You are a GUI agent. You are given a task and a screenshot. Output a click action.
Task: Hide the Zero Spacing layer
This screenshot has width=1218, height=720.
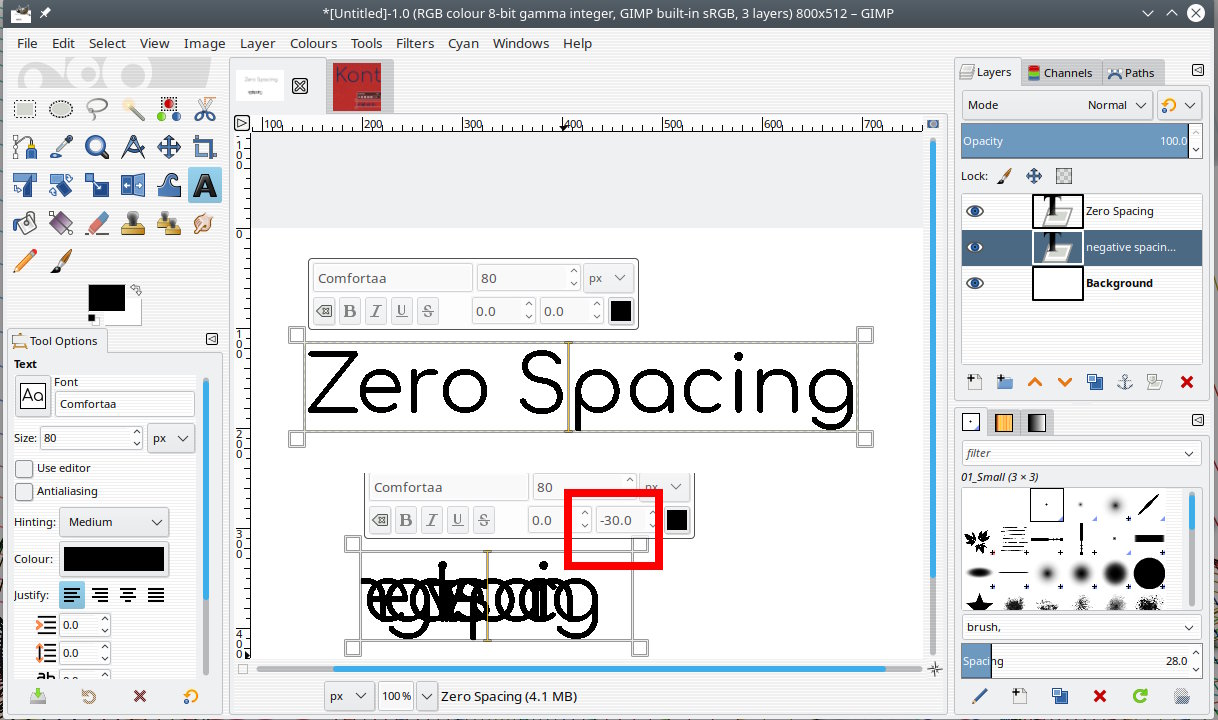[x=975, y=211]
